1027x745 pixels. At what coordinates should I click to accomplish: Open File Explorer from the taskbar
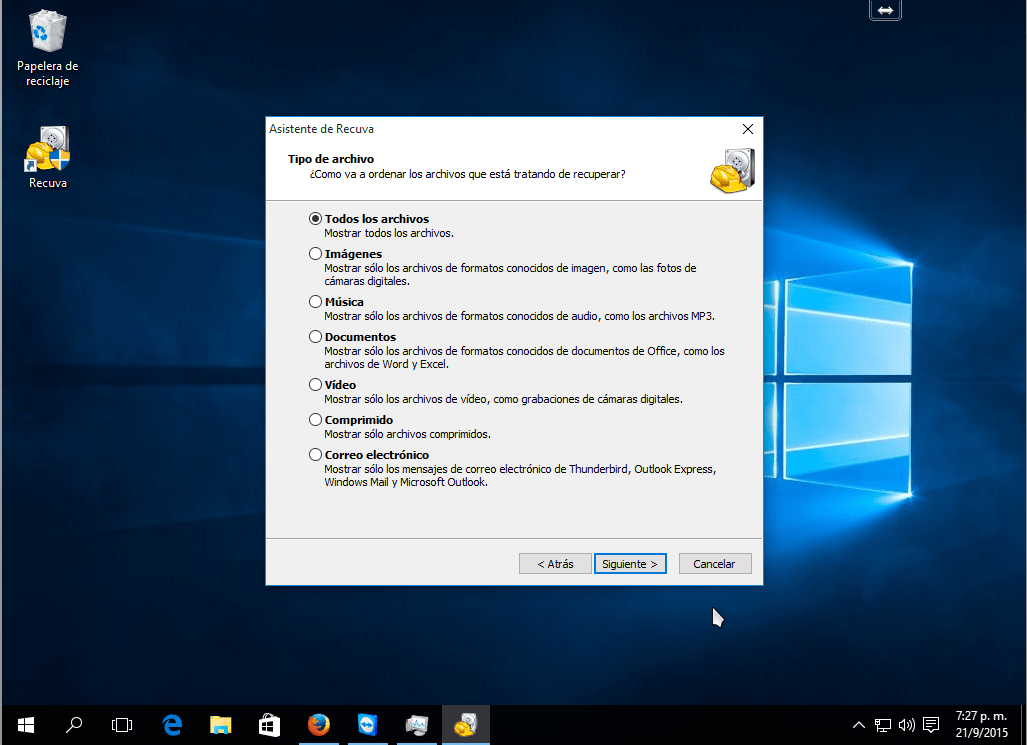221,725
